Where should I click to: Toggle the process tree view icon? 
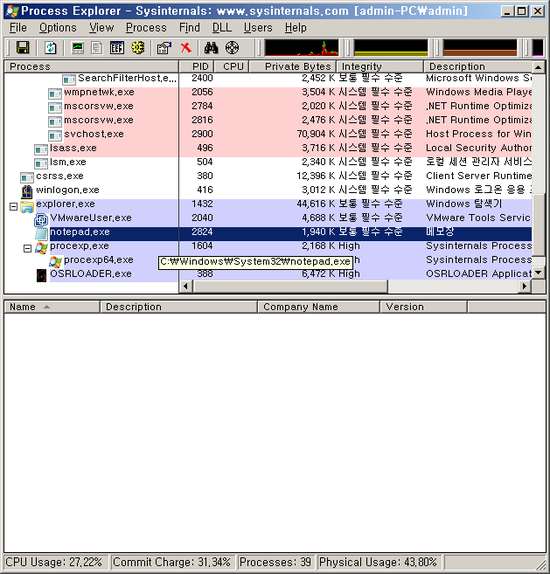(x=97, y=48)
